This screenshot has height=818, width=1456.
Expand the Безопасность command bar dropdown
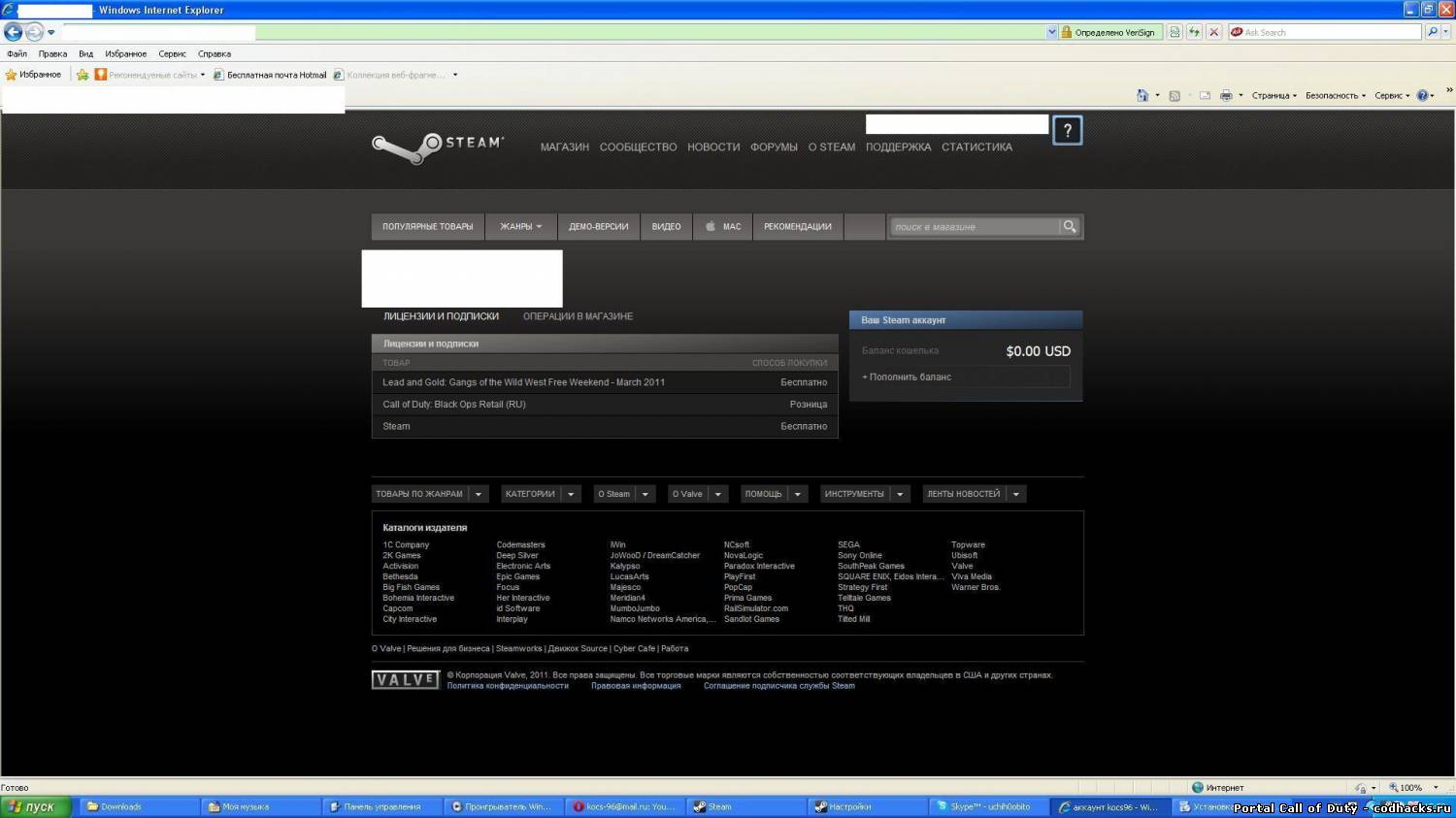point(1335,95)
